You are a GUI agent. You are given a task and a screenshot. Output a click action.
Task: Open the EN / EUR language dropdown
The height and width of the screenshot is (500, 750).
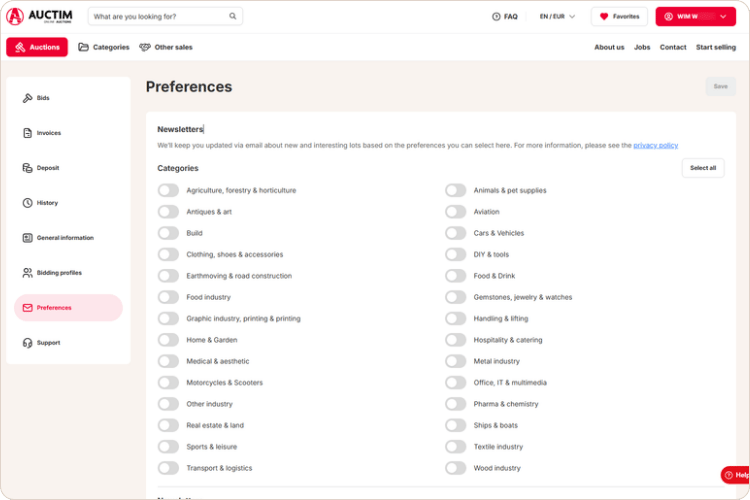557,16
